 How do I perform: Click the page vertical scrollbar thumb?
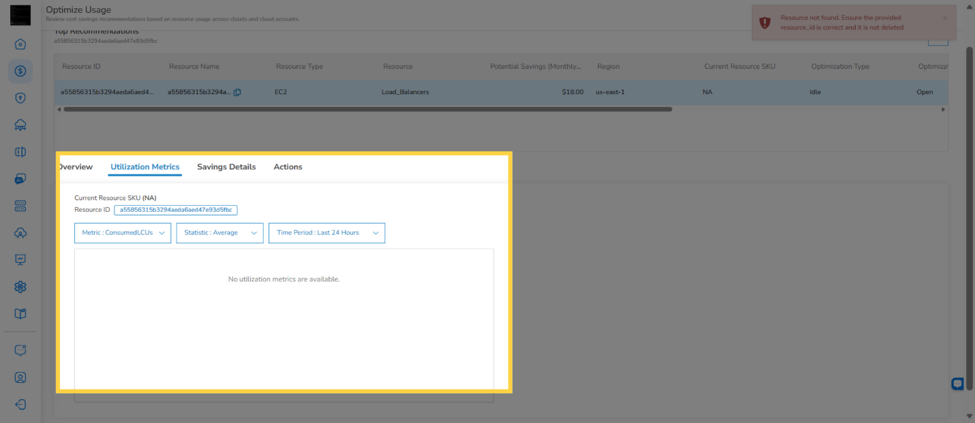[969, 218]
